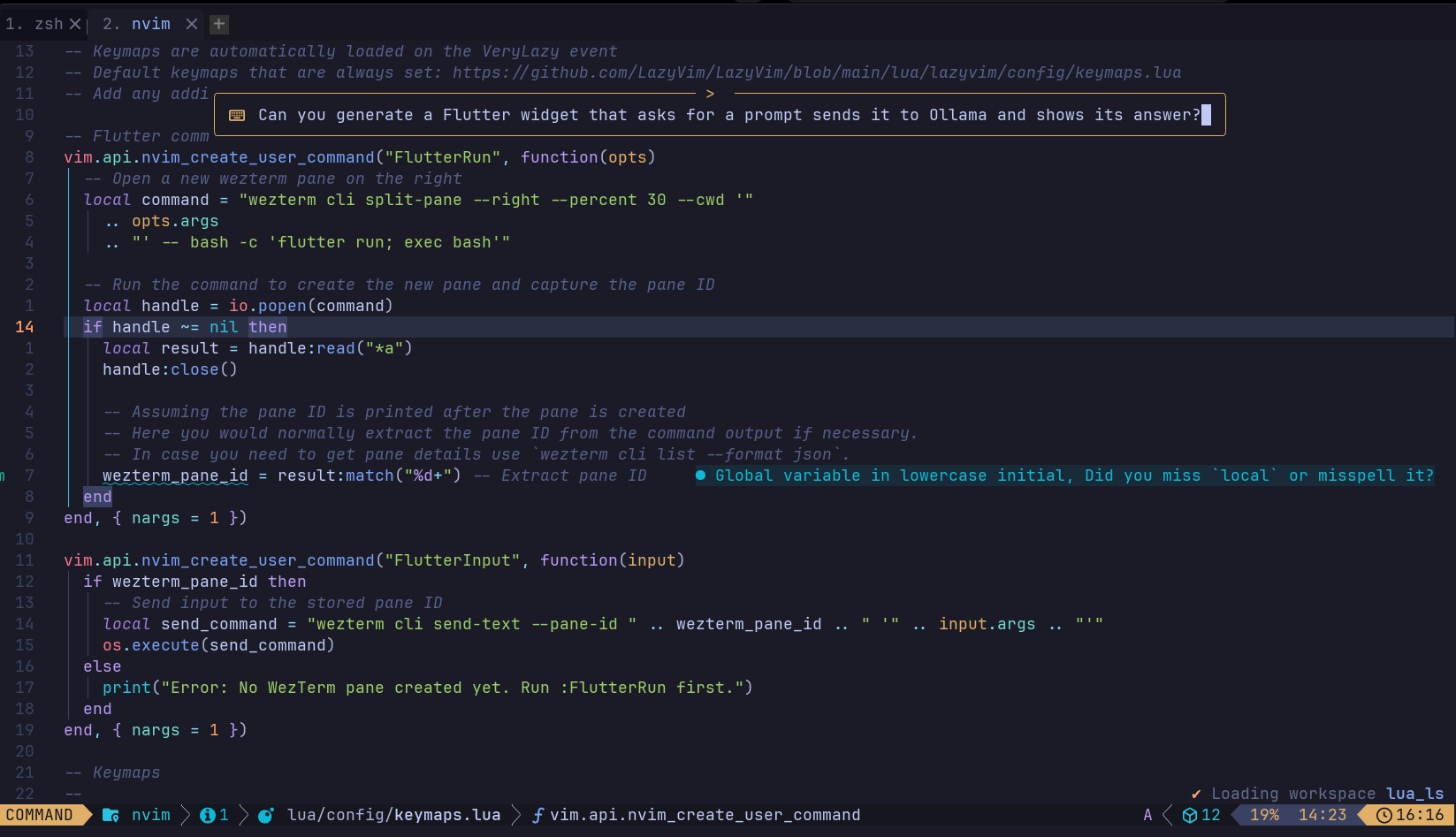Image resolution: width=1456 pixels, height=837 pixels.
Task: Click the keymaps.lua file path in statusline
Action: (x=393, y=815)
